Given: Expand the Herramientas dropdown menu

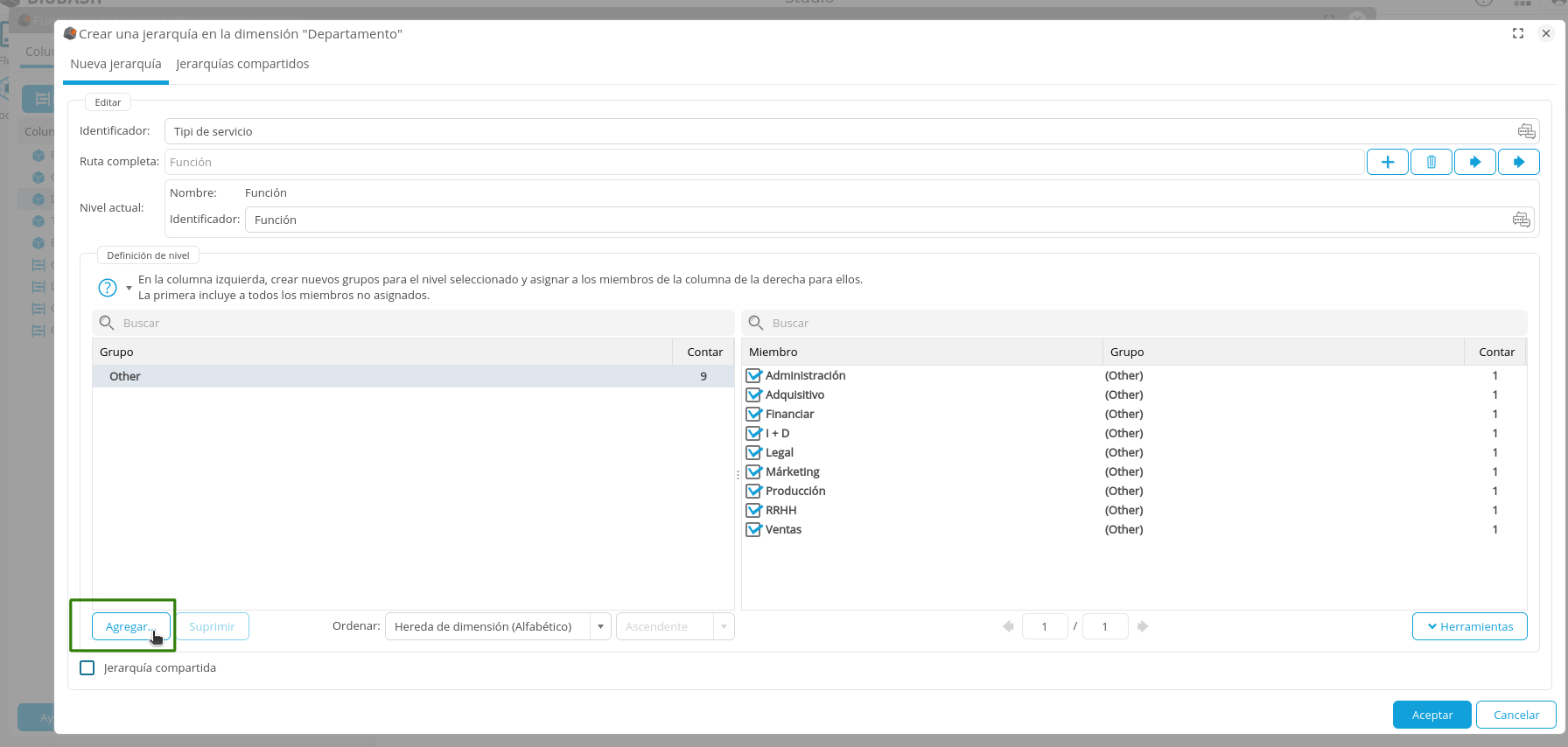Looking at the screenshot, I should 1469,626.
